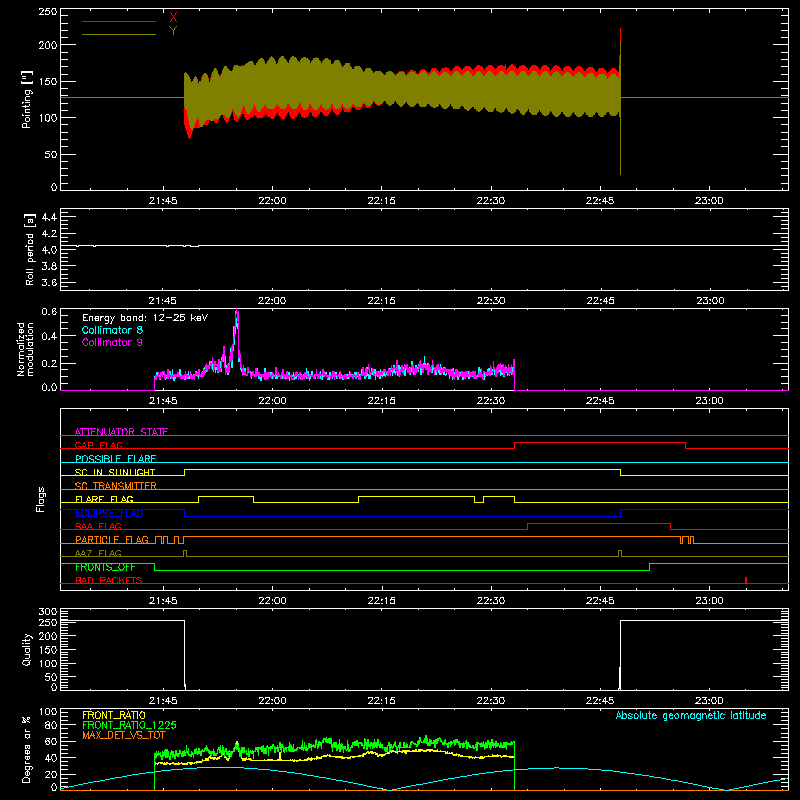This screenshot has height=800, width=800.
Task: Click the 22:15 label under Roll period plot
Action: [x=382, y=301]
